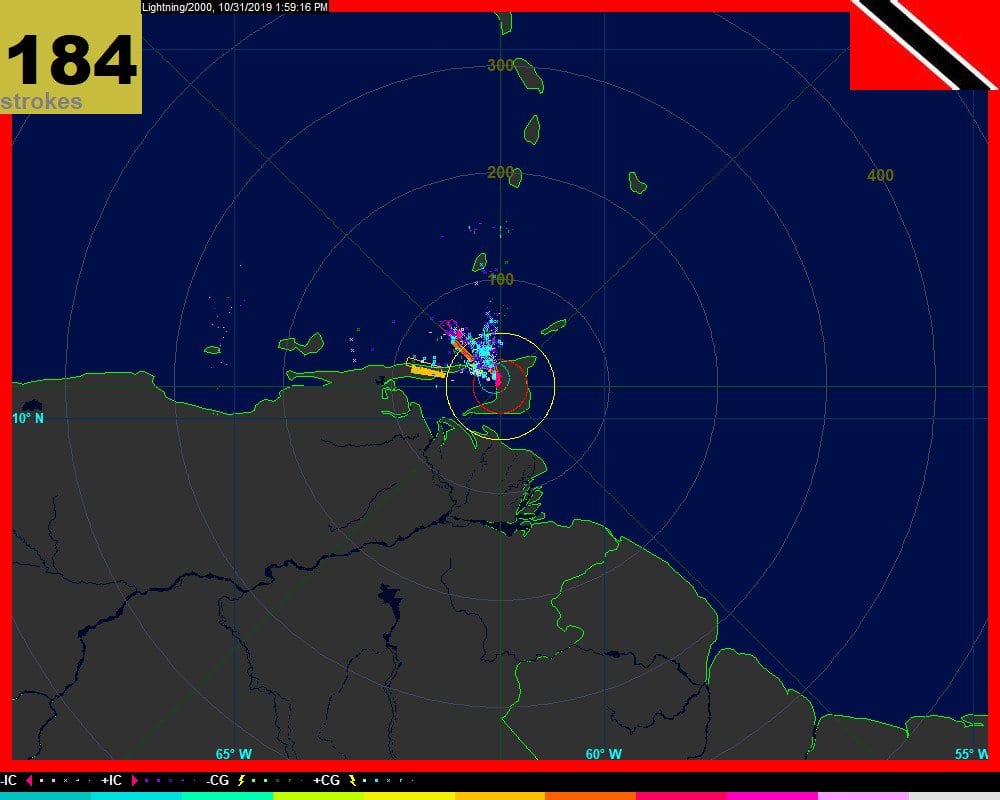1000x800 pixels.
Task: Click the pink -IC left-pointing triangle symbol
Action: coord(29,780)
